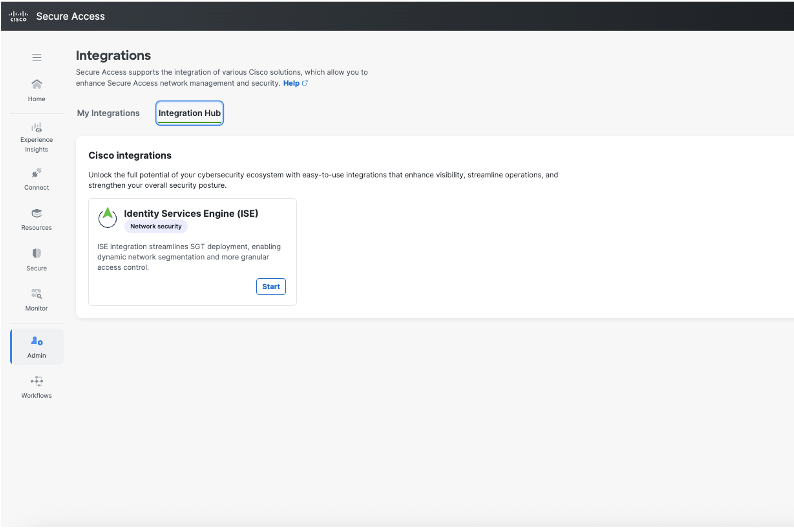The image size is (794, 528).
Task: Switch to the My Integrations tab
Action: (108, 113)
